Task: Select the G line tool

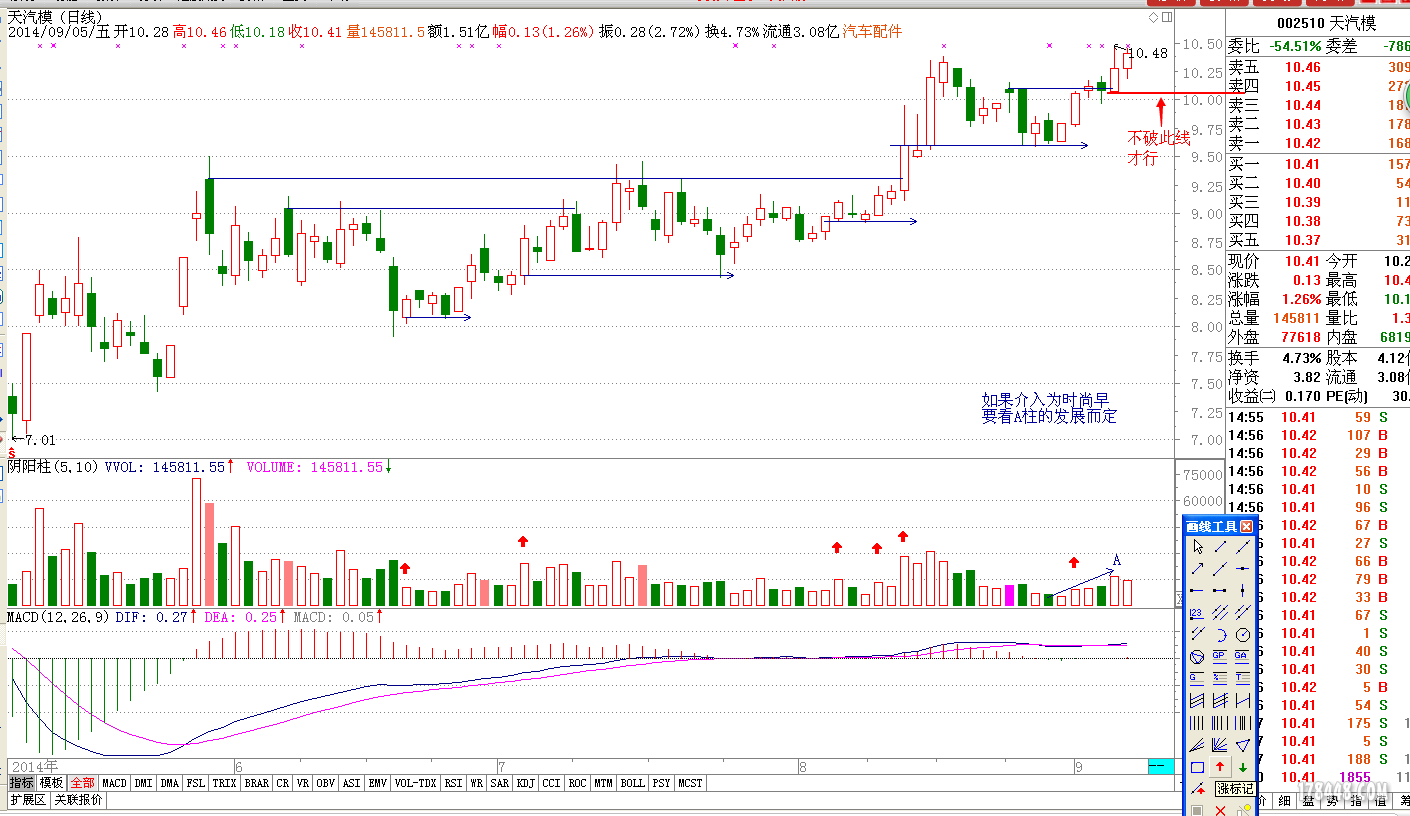Action: click(1197, 677)
